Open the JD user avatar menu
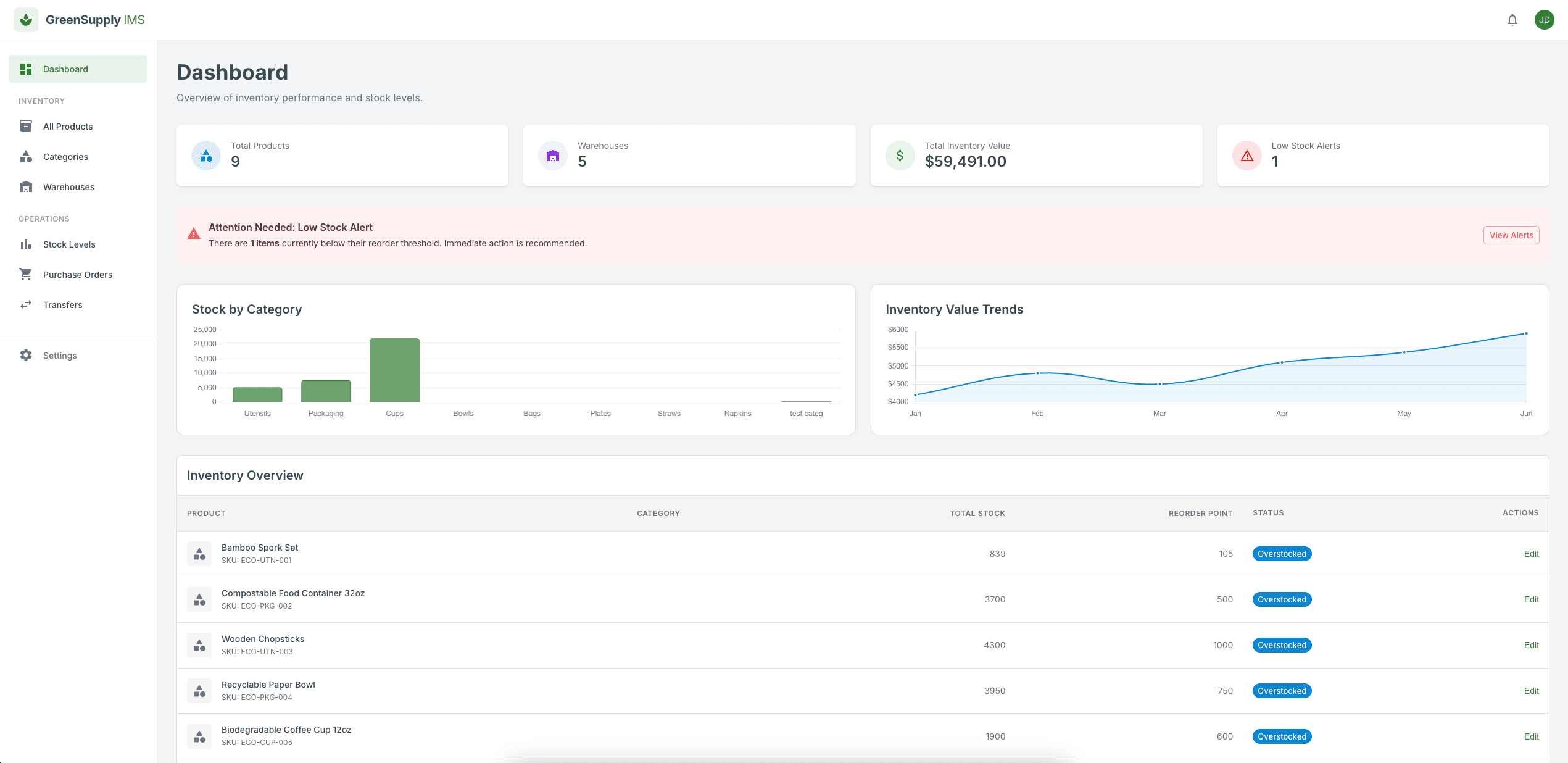This screenshot has width=1568, height=763. [x=1545, y=19]
